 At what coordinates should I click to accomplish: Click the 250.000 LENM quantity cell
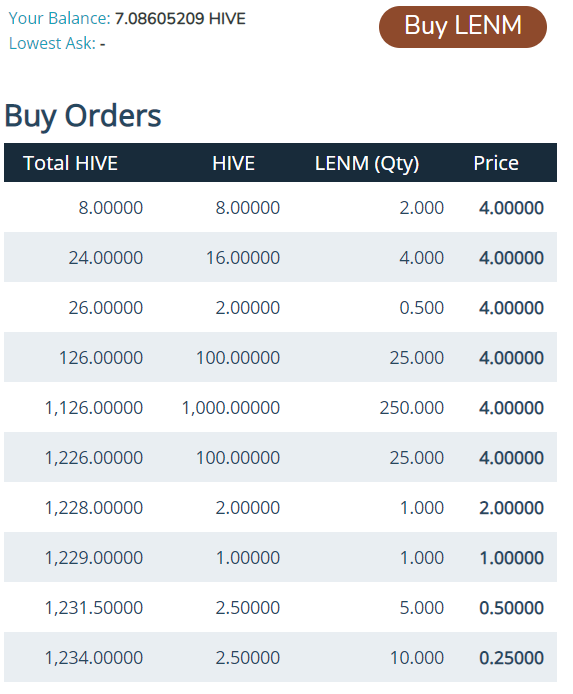pyautogui.click(x=411, y=408)
